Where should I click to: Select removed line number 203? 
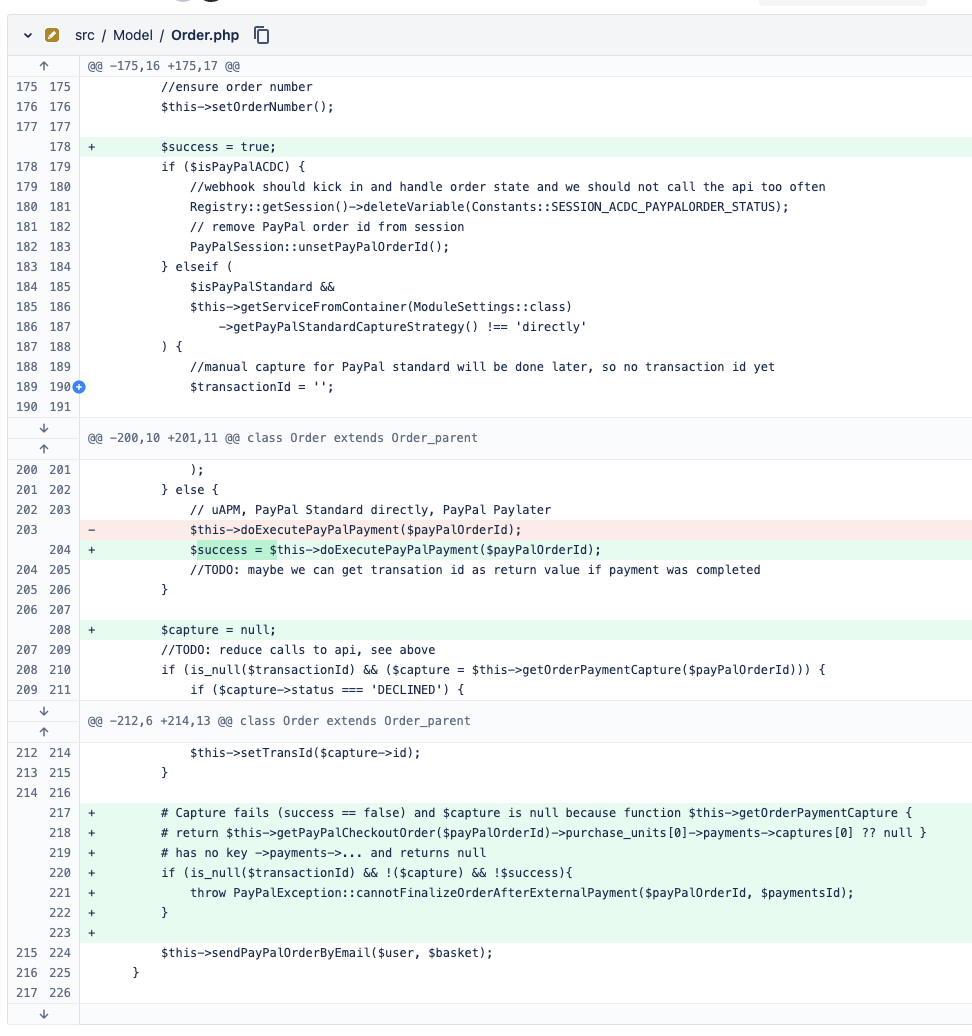[x=27, y=529]
